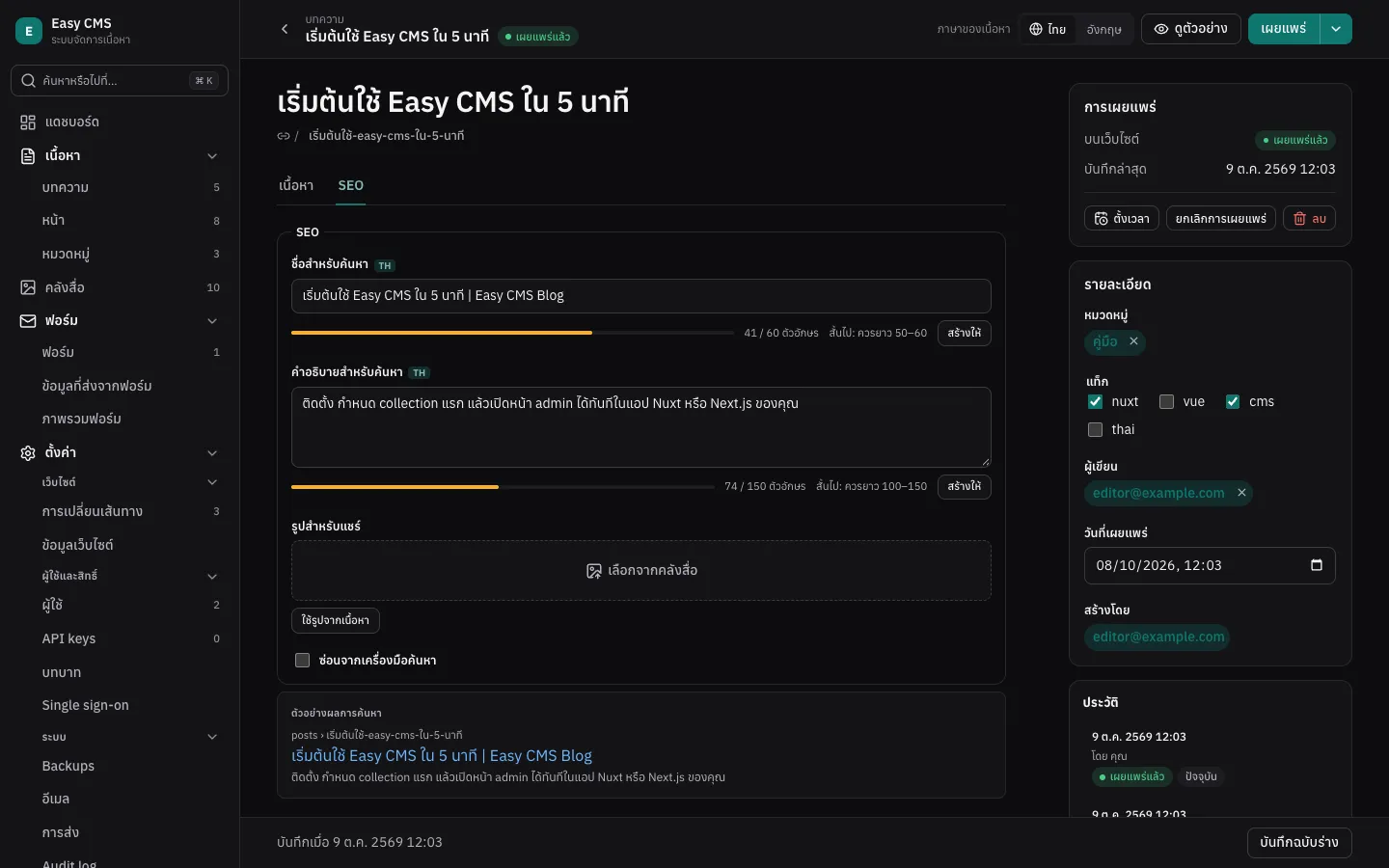Image resolution: width=1389 pixels, height=868 pixels.
Task: Switch content language to อังกฤษ
Action: tap(1103, 29)
